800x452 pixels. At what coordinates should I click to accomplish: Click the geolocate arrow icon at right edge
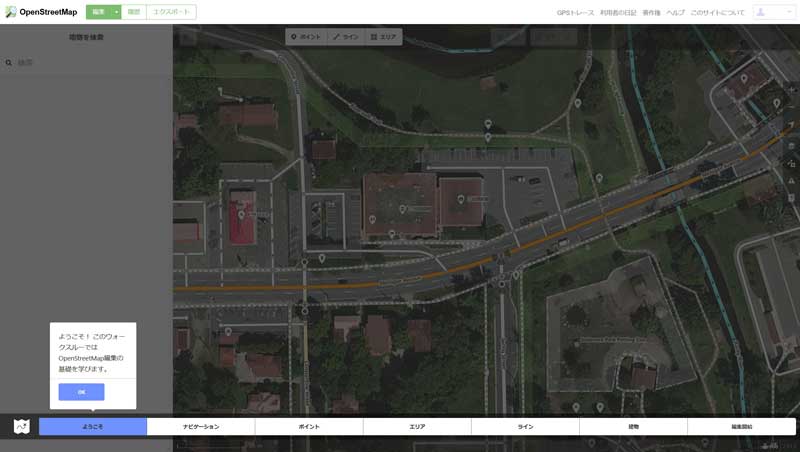(x=792, y=125)
